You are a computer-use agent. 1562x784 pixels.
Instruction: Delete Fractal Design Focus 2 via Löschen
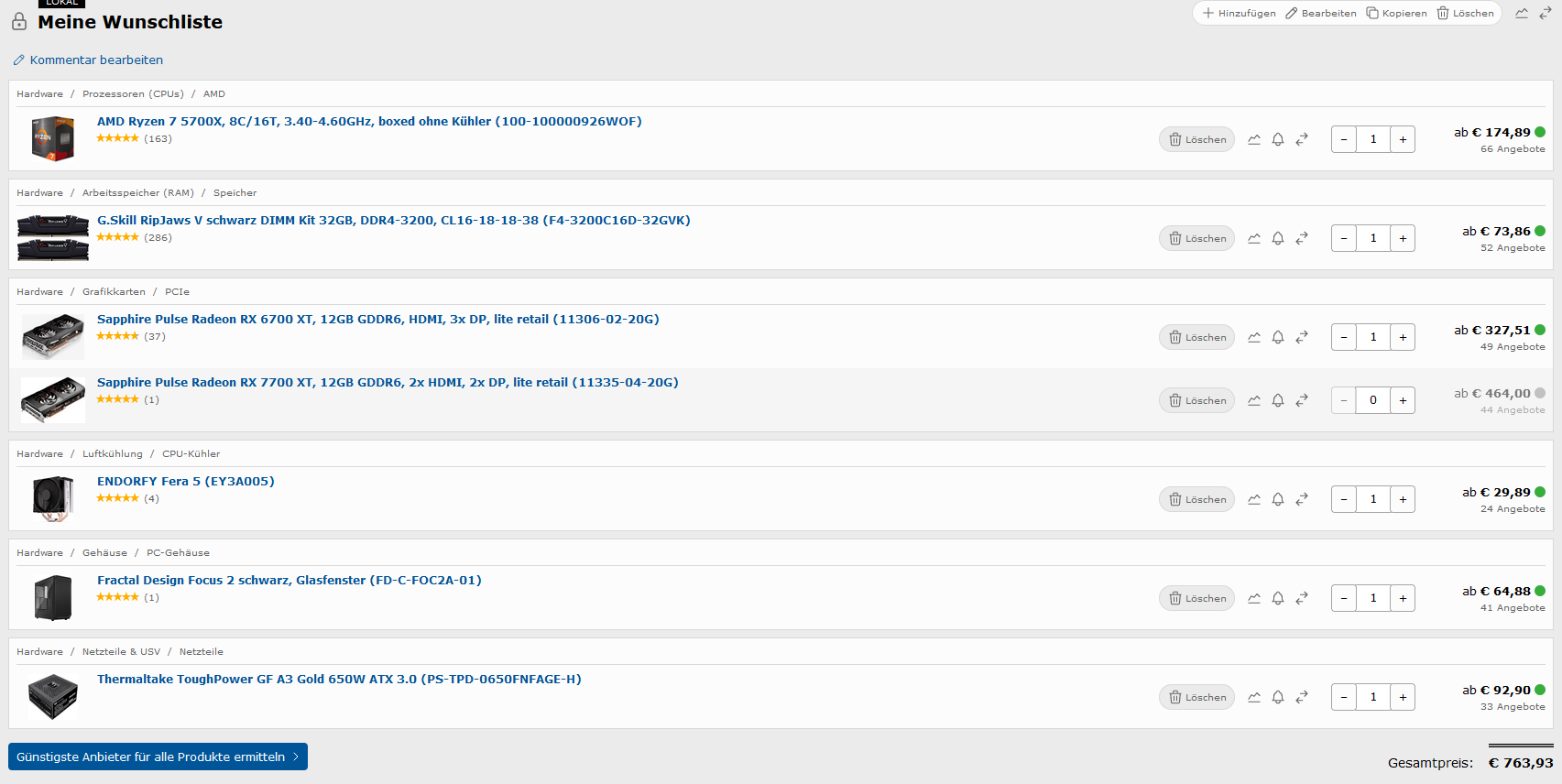pyautogui.click(x=1196, y=598)
